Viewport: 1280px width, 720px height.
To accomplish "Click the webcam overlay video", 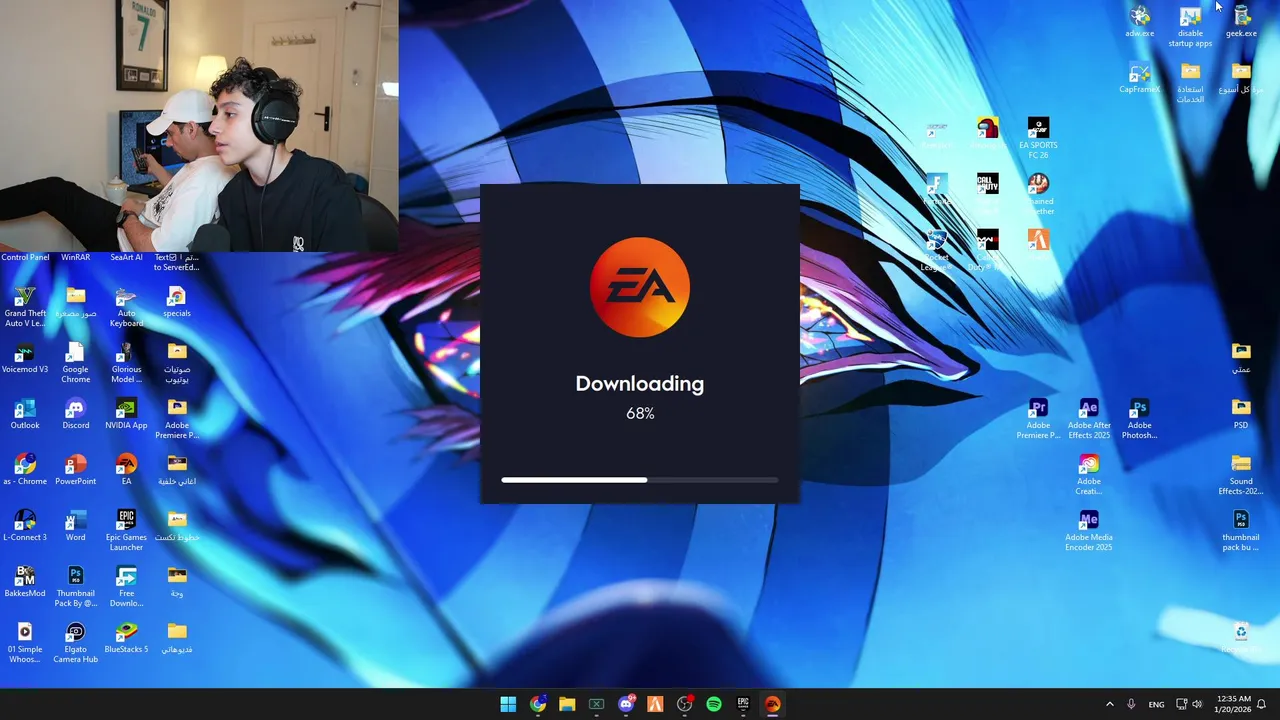I will click(199, 125).
